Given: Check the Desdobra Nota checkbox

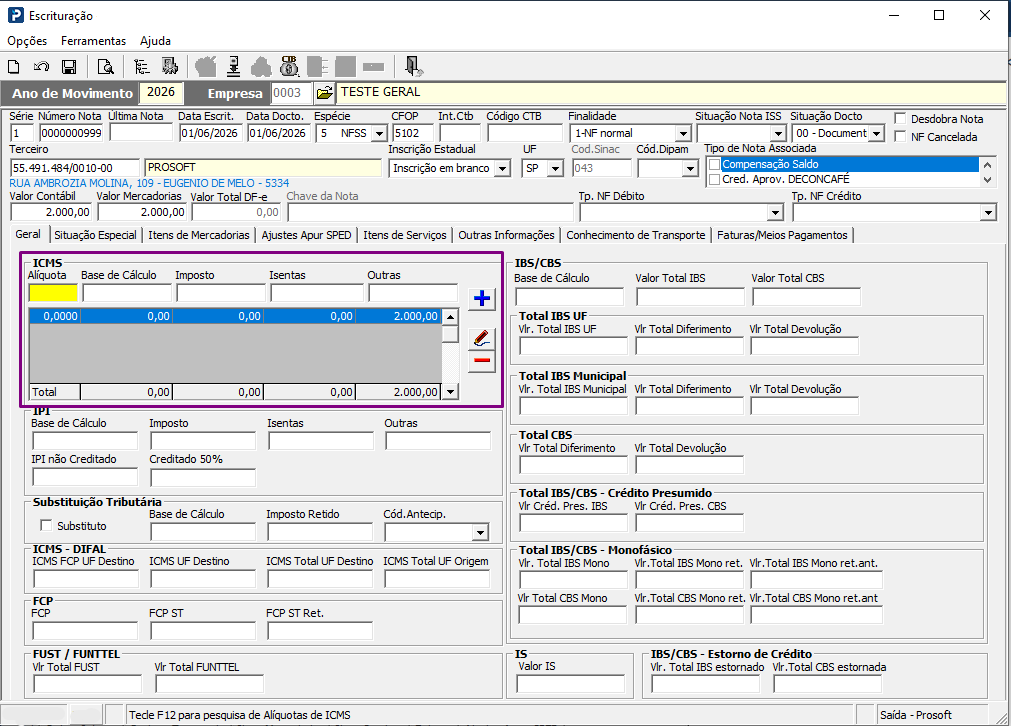Looking at the screenshot, I should 900,119.
